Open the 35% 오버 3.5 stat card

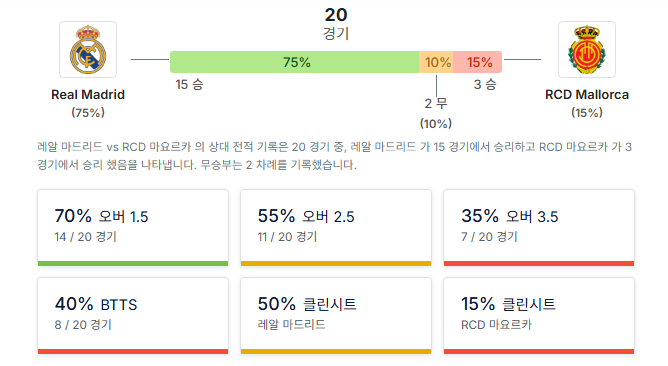pos(539,228)
